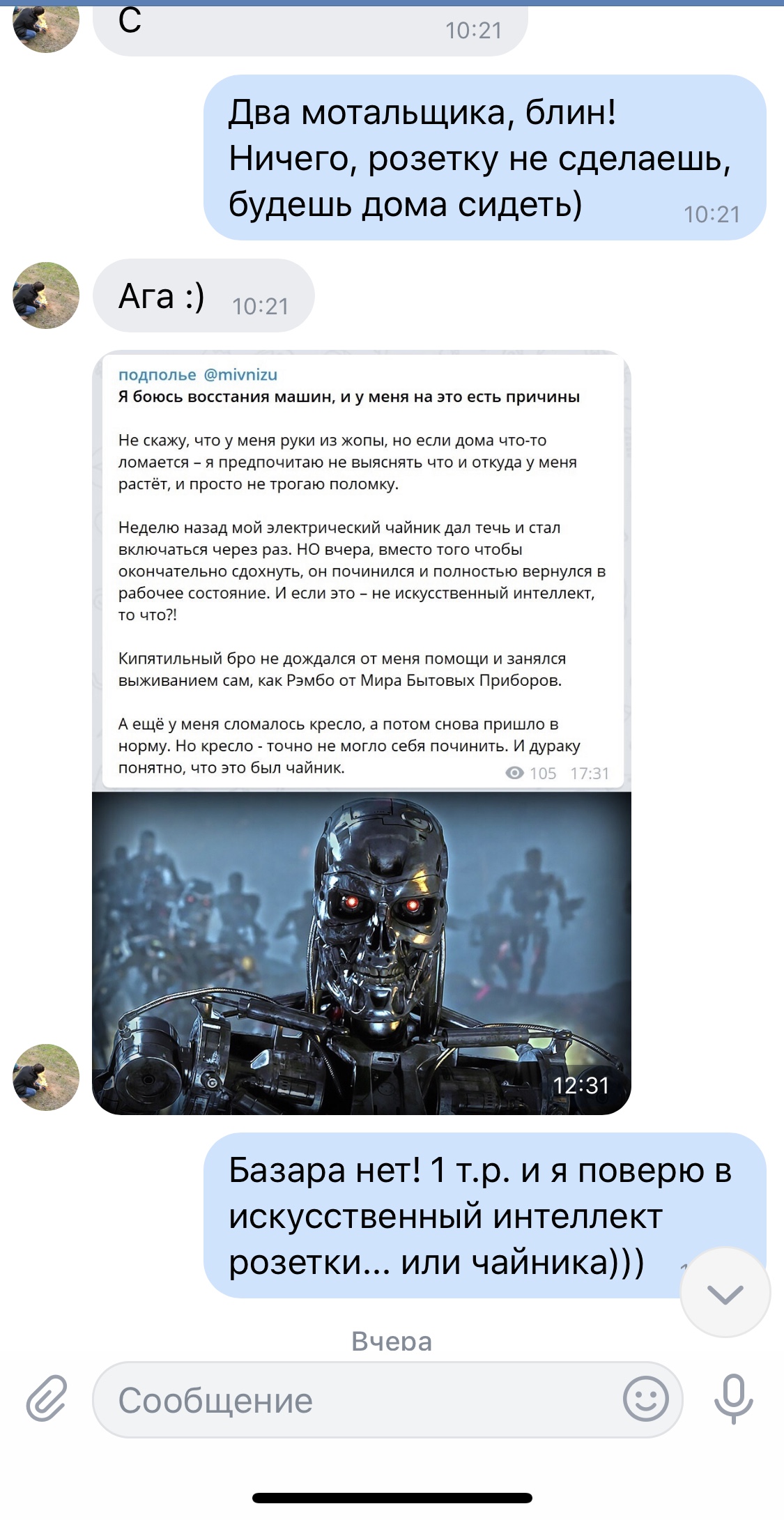Image resolution: width=784 pixels, height=1520 pixels.
Task: Open the emoji smiley picker
Action: point(645,1398)
